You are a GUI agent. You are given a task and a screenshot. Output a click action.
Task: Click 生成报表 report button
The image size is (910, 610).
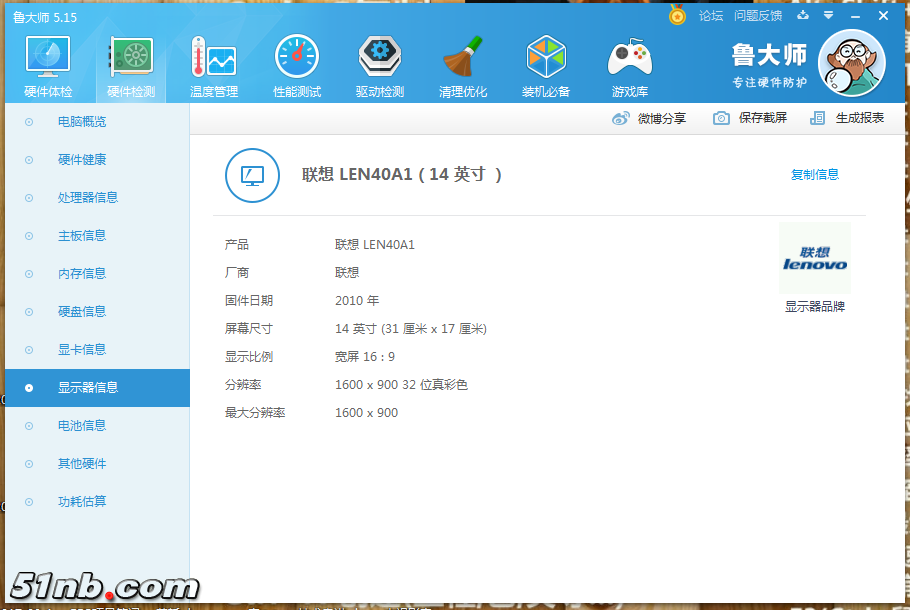tap(847, 118)
